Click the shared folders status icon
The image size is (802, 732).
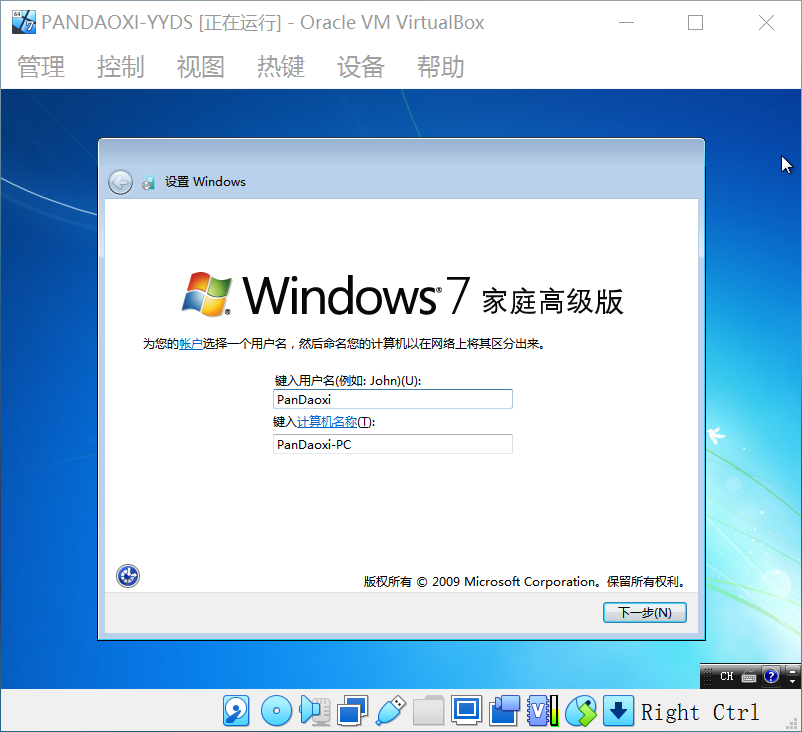coord(428,711)
